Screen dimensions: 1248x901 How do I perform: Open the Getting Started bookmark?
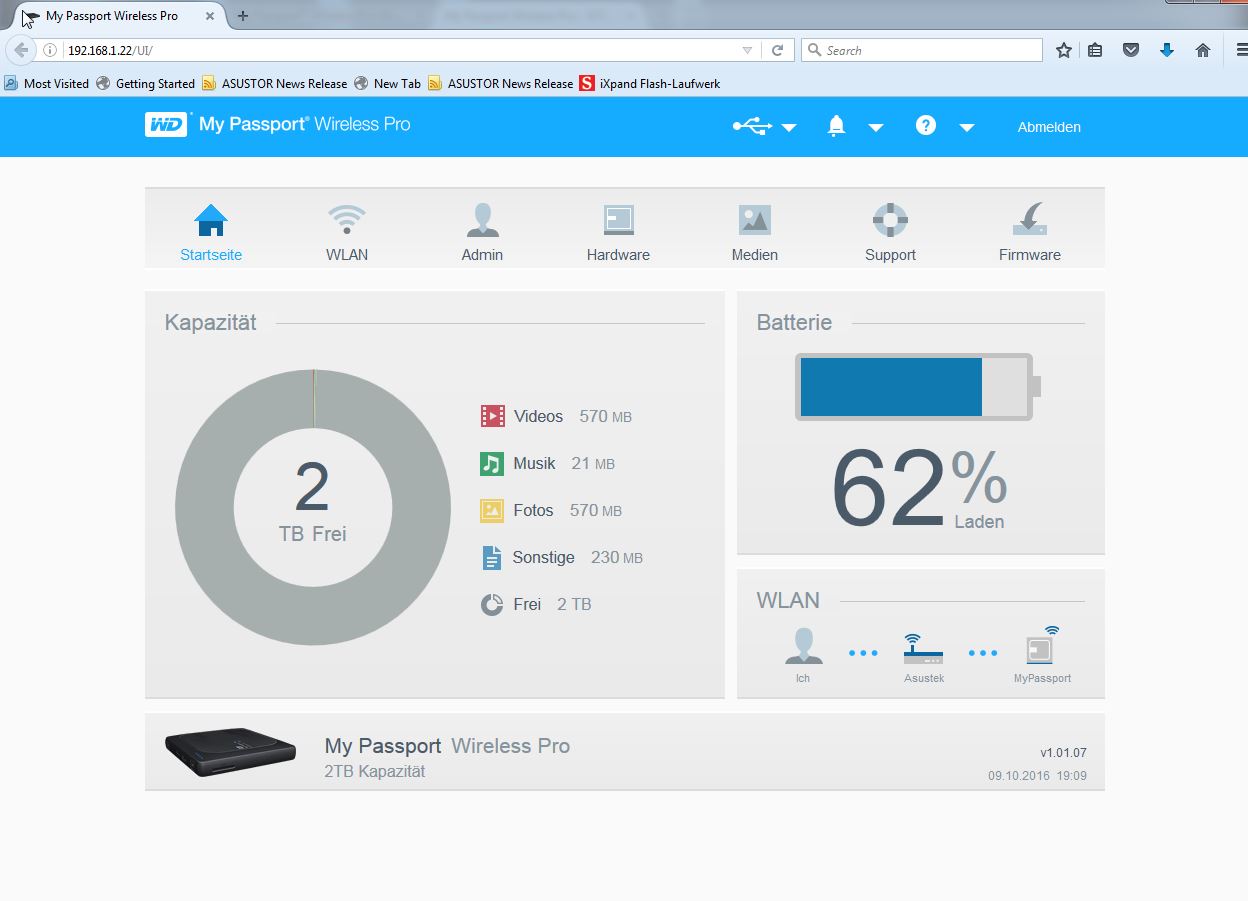pos(146,84)
